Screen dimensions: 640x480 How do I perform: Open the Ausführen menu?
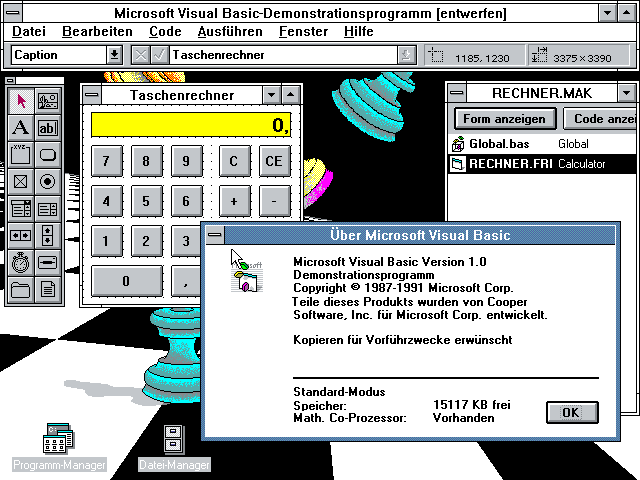230,31
